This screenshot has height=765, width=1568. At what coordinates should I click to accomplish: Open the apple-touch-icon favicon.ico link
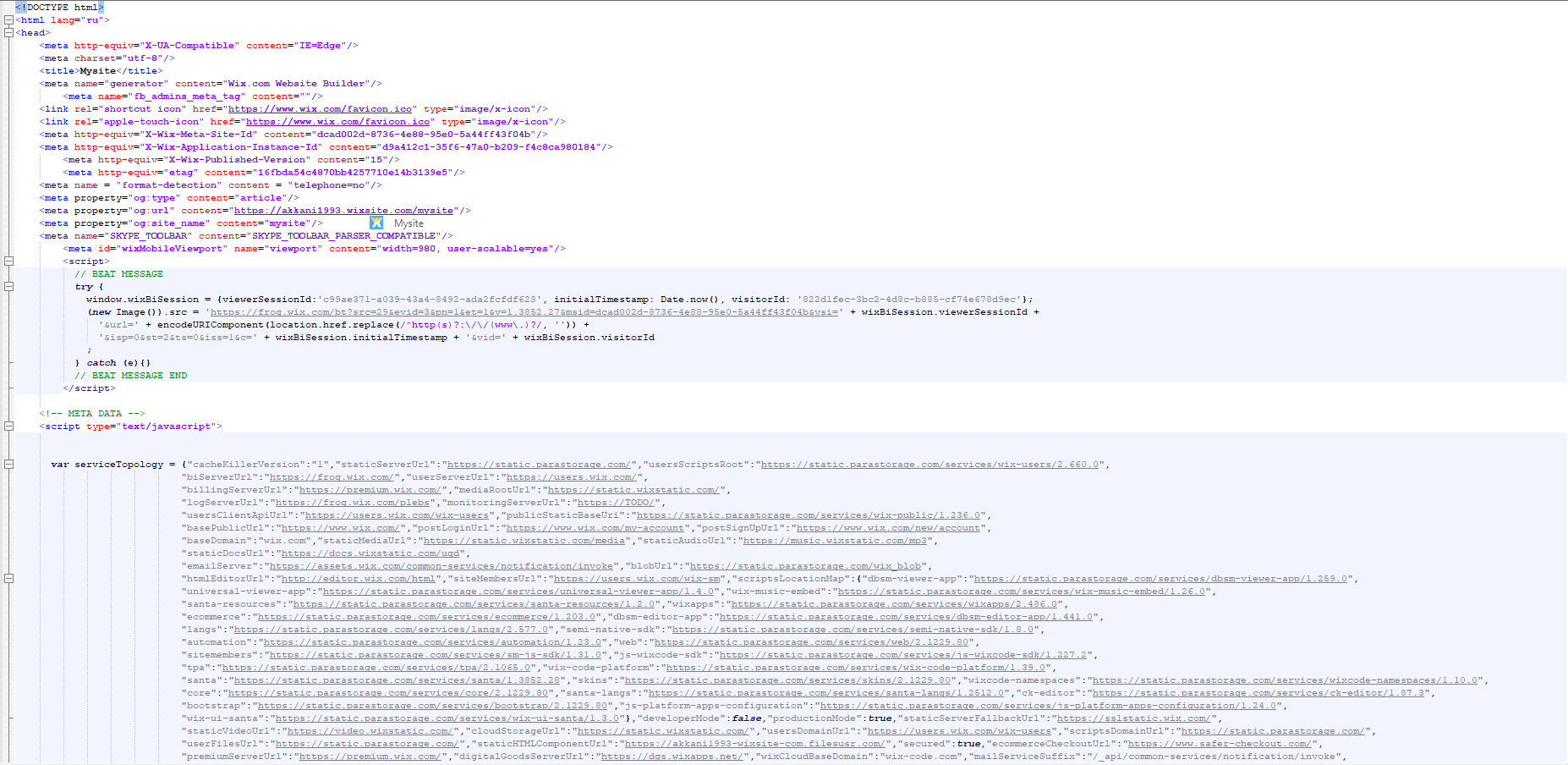tap(337, 122)
